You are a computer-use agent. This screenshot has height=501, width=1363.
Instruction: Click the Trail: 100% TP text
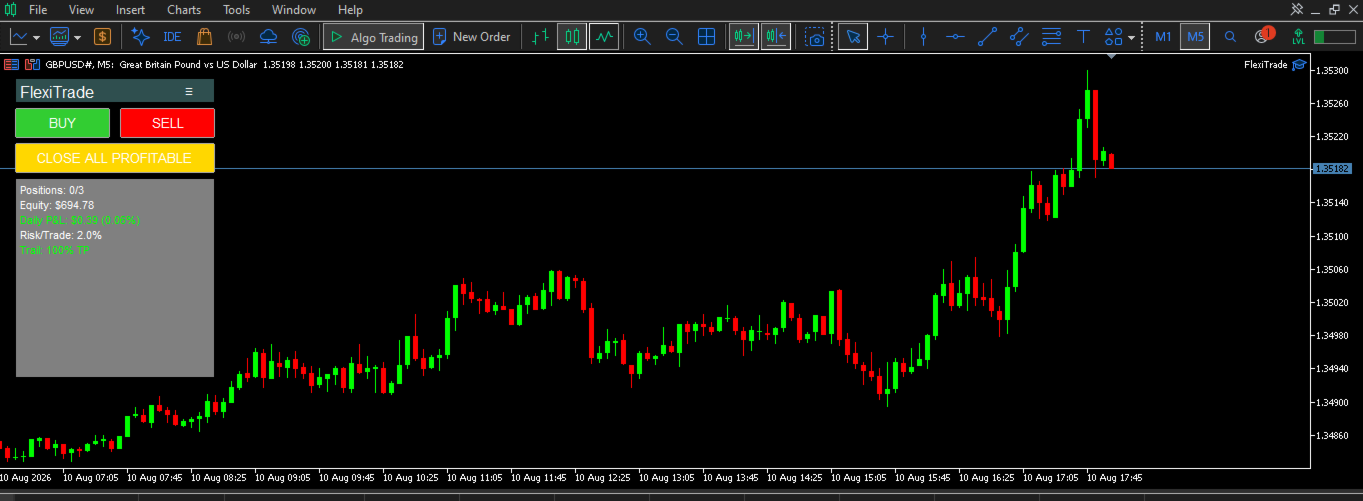pos(54,250)
